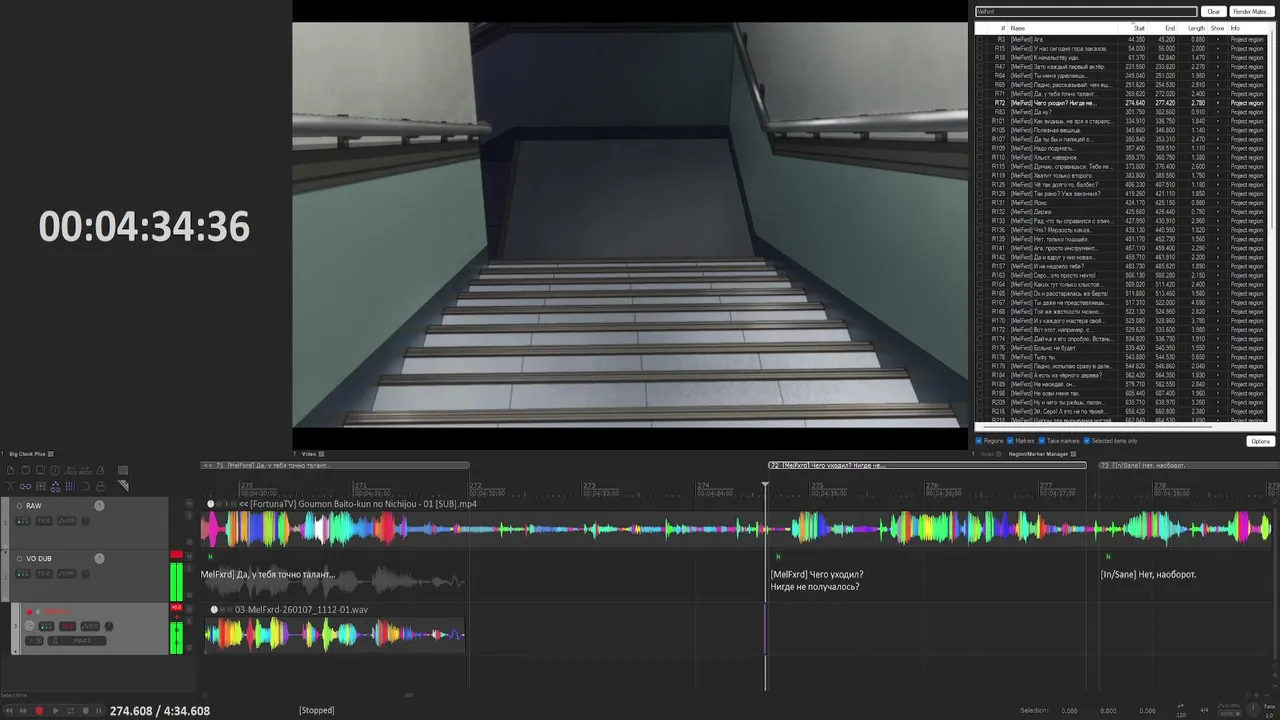Uncheck the Take markers checkbox

coord(1042,441)
